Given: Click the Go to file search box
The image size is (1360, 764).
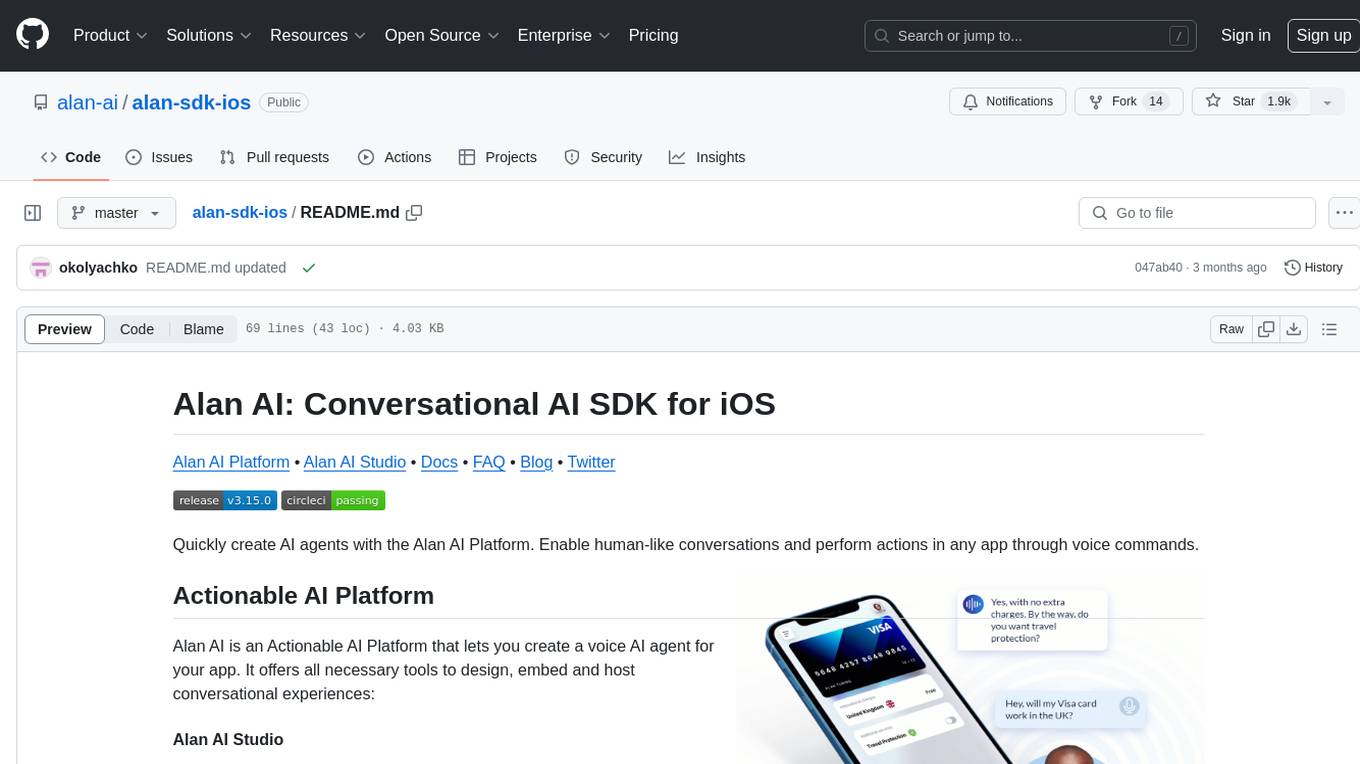Looking at the screenshot, I should click(1196, 213).
